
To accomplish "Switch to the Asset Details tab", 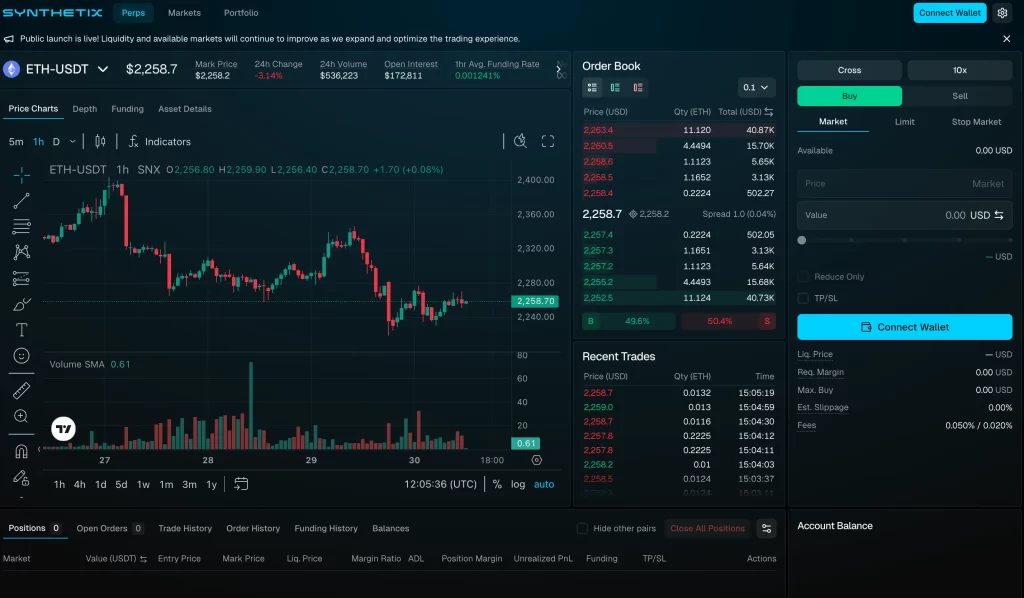I will tap(185, 109).
